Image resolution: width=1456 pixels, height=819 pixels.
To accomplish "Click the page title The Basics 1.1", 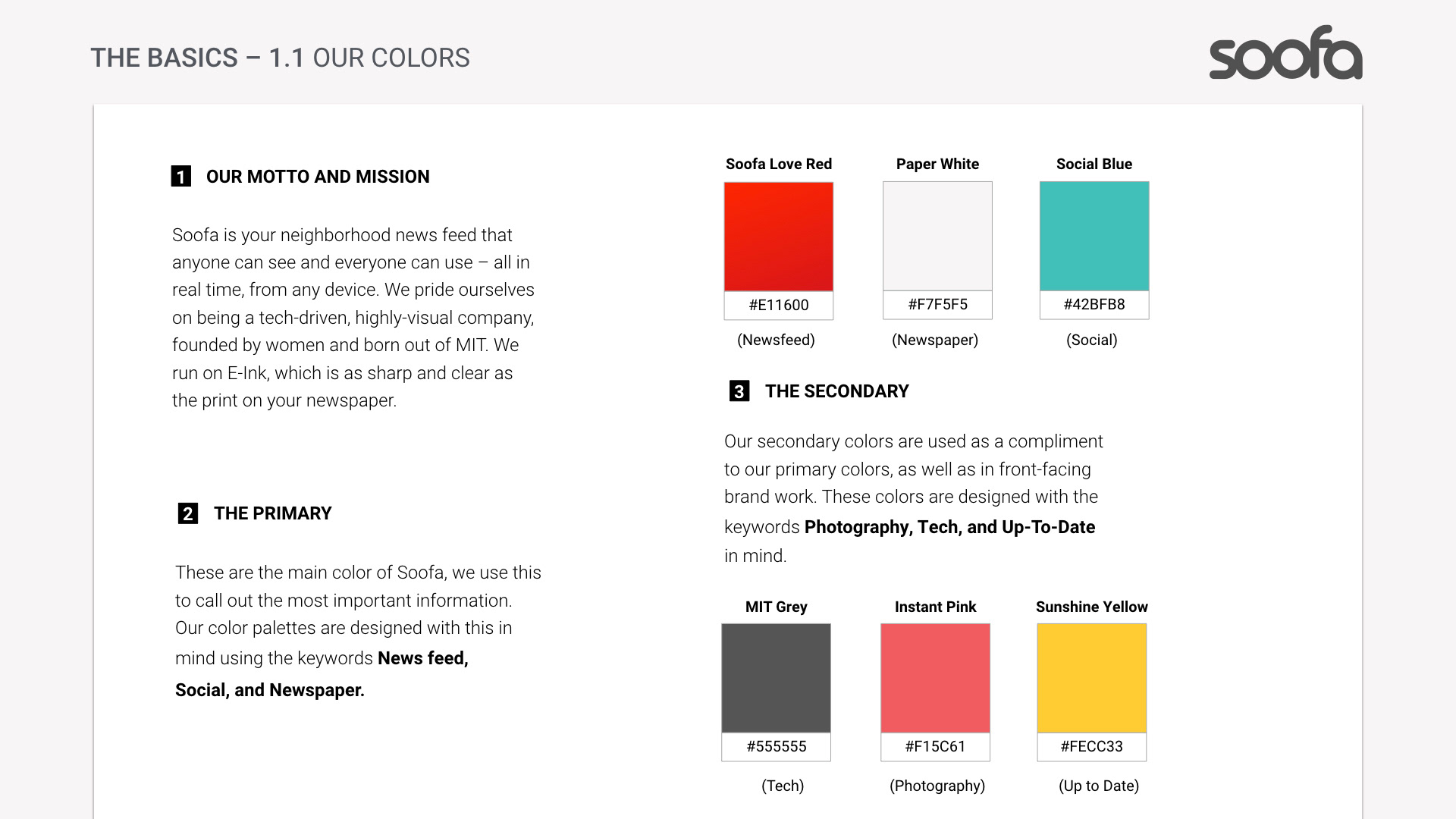I will (280, 58).
